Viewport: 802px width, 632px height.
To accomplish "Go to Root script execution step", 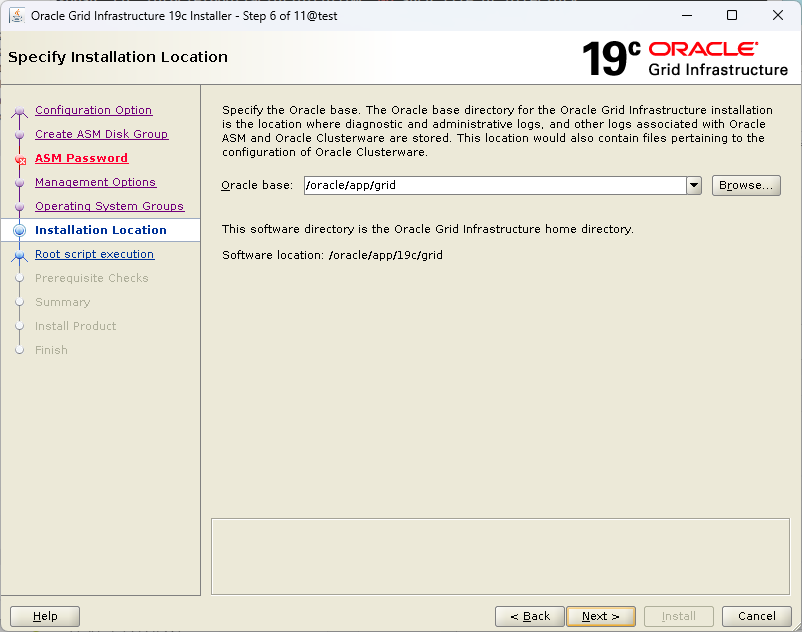I will (x=94, y=254).
